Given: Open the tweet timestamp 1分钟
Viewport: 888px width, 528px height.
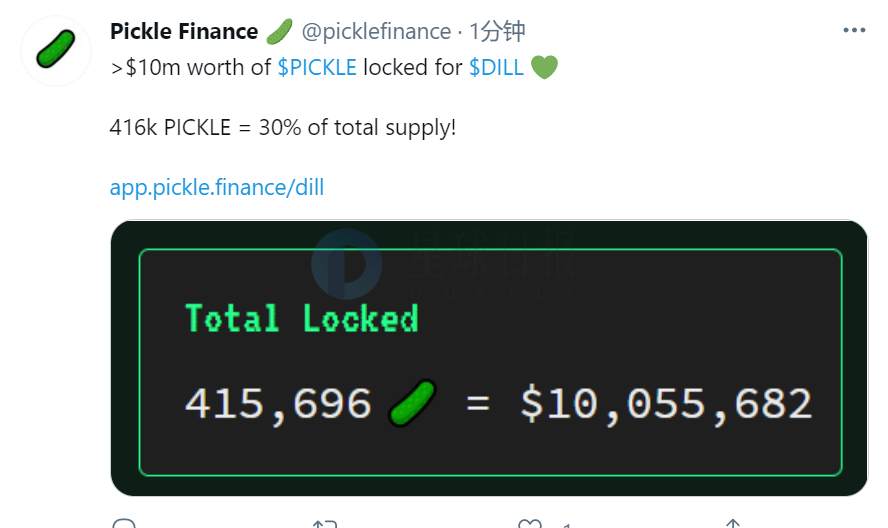Looking at the screenshot, I should pos(497,31).
